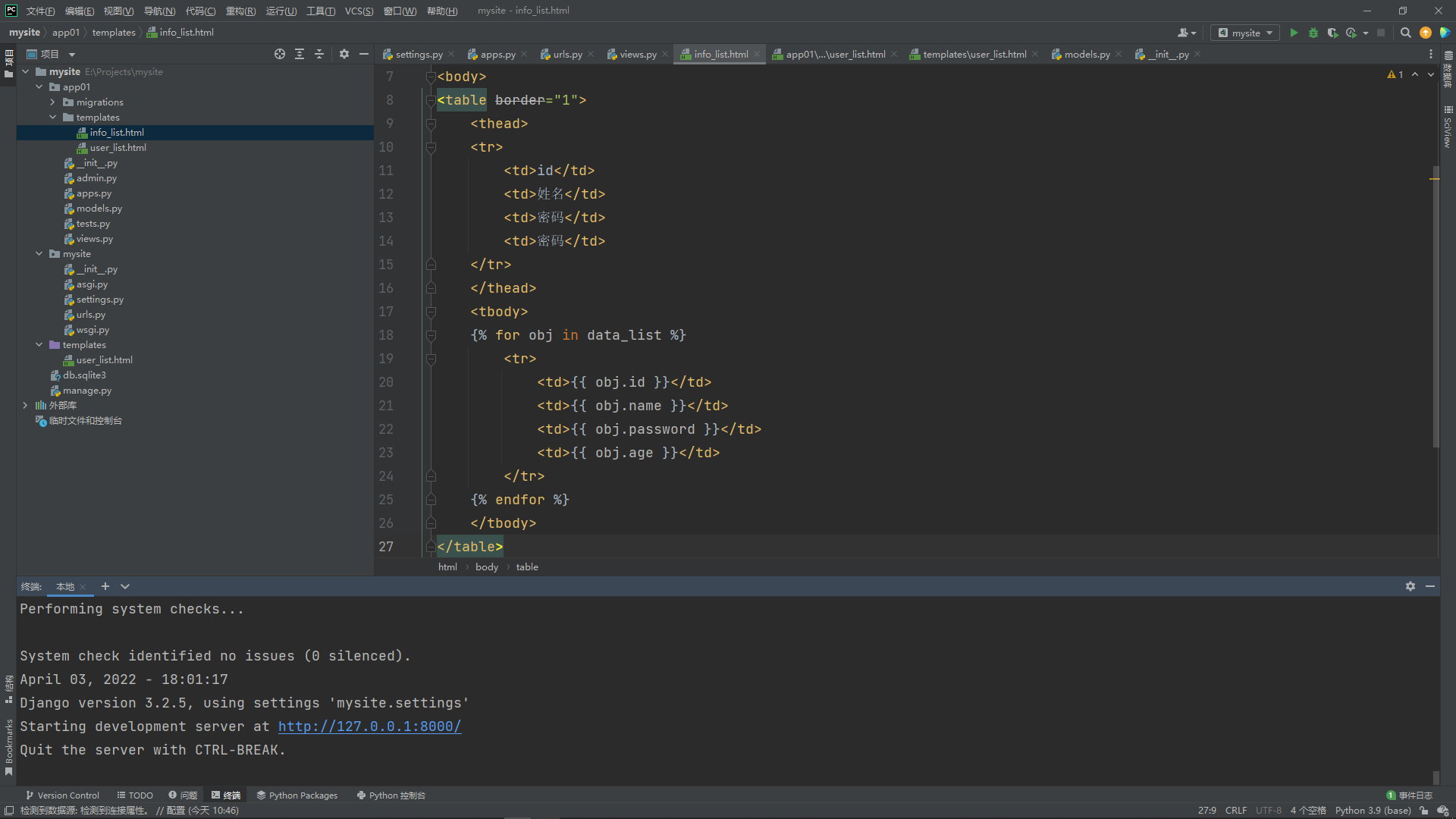Collapse the root templates folder
The image size is (1456, 819).
click(x=39, y=345)
